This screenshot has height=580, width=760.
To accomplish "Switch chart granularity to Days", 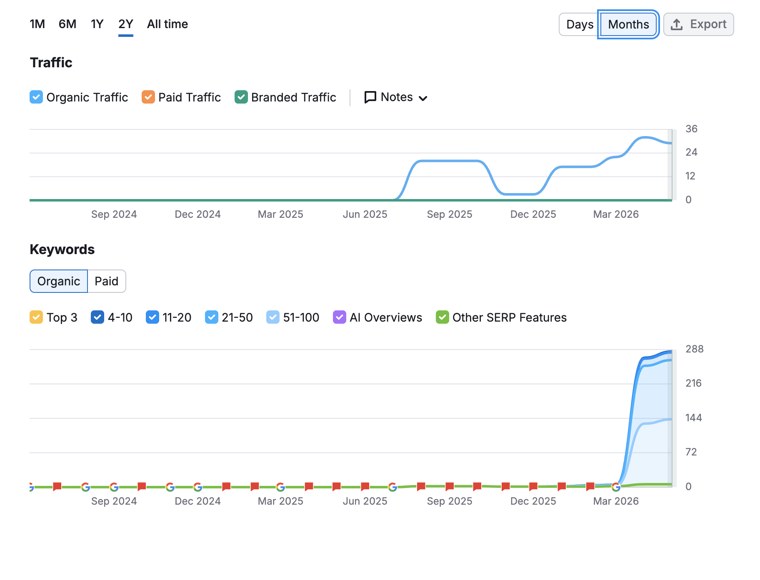I will click(x=579, y=24).
